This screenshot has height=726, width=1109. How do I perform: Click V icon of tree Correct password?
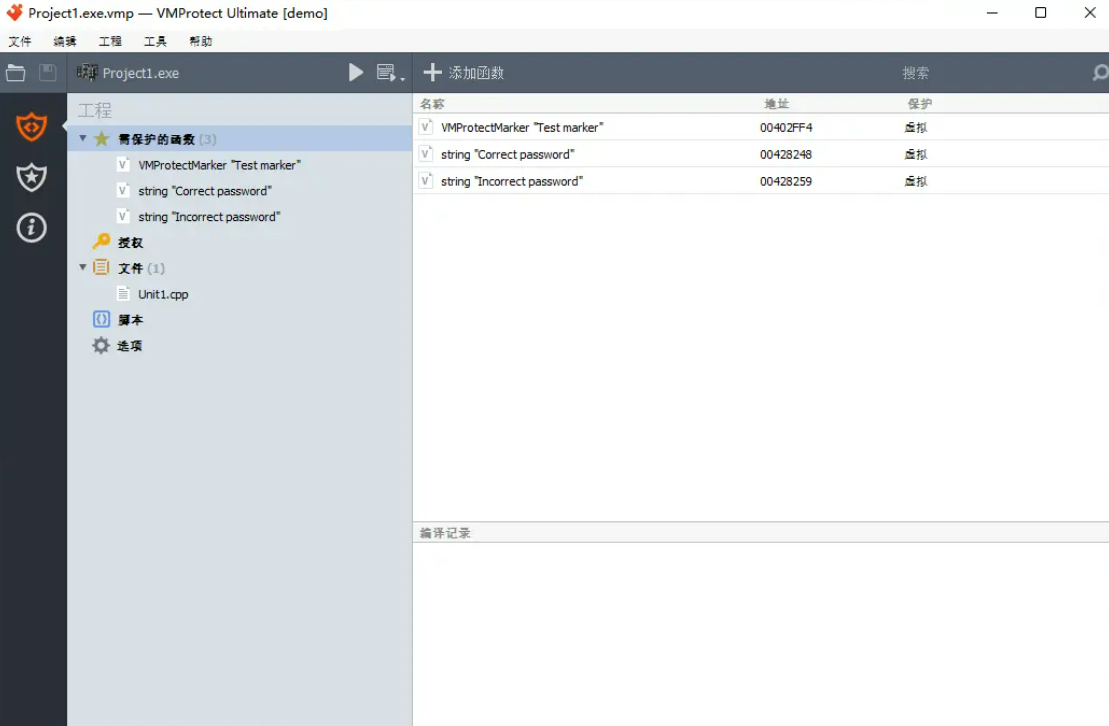(123, 191)
